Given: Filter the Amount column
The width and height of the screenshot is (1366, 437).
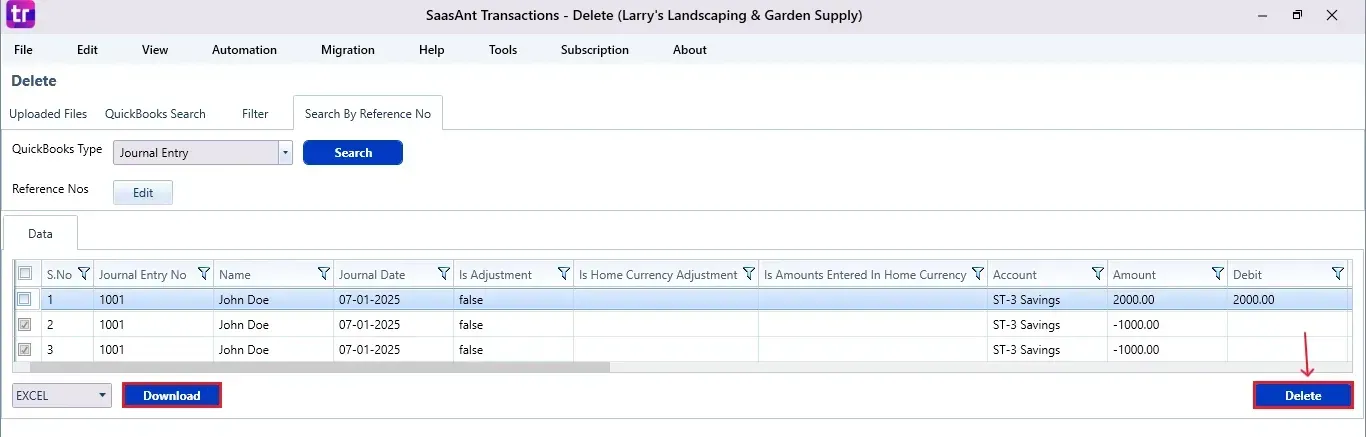Looking at the screenshot, I should click(1218, 274).
